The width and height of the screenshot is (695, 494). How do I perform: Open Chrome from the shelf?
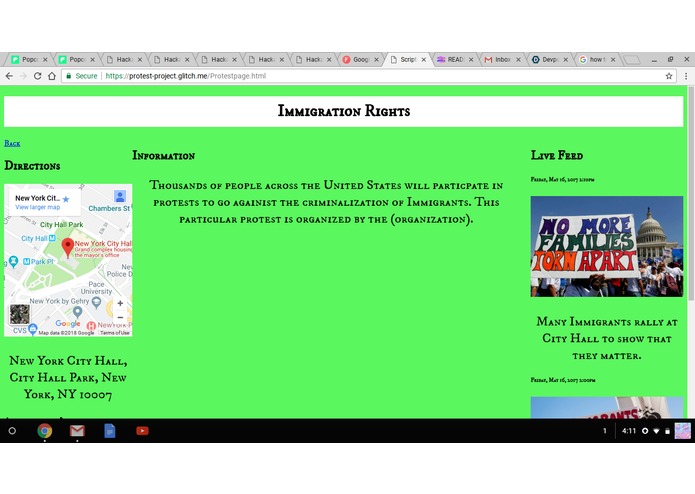[x=44, y=431]
